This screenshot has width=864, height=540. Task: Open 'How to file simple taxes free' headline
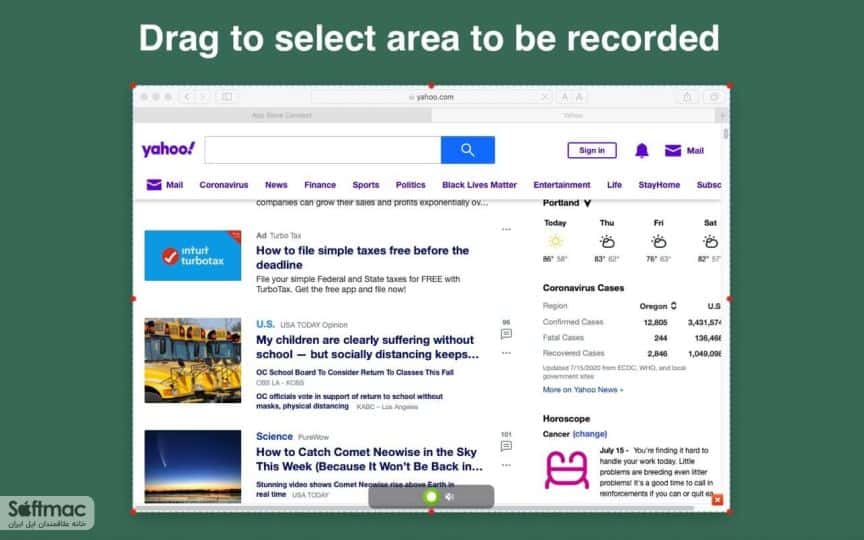tap(363, 257)
